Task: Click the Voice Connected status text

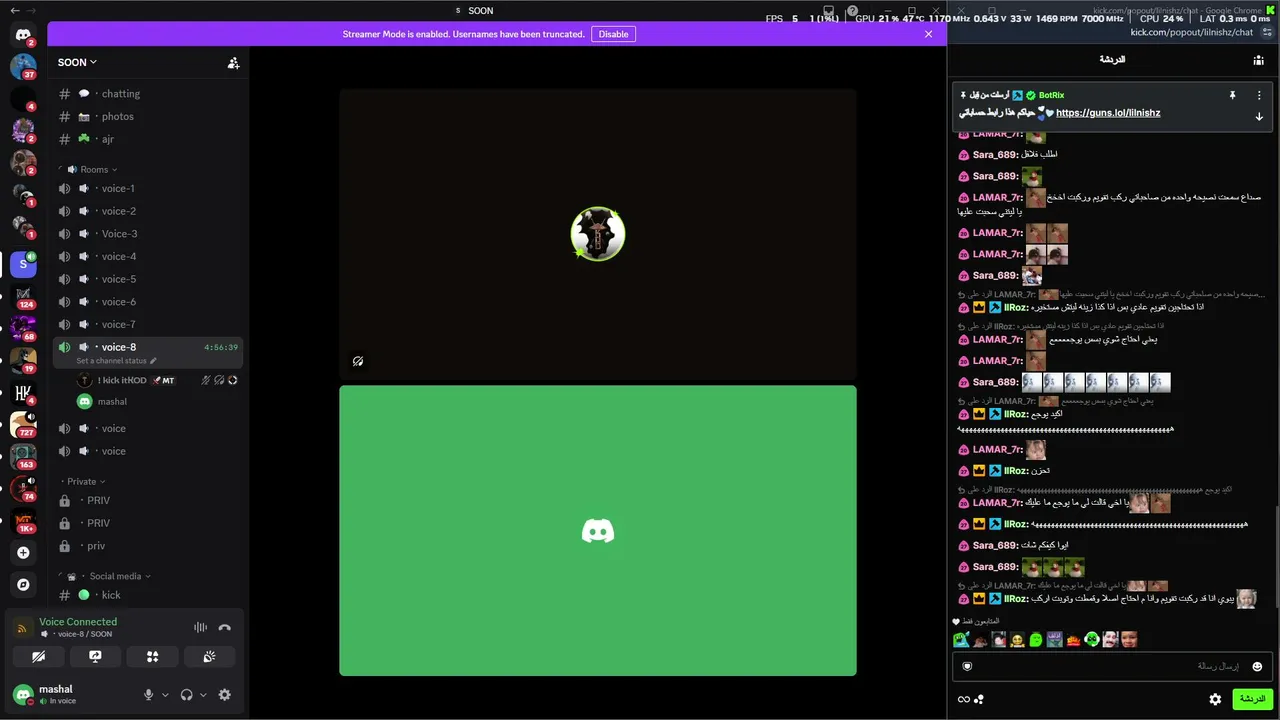Action: coord(78,622)
